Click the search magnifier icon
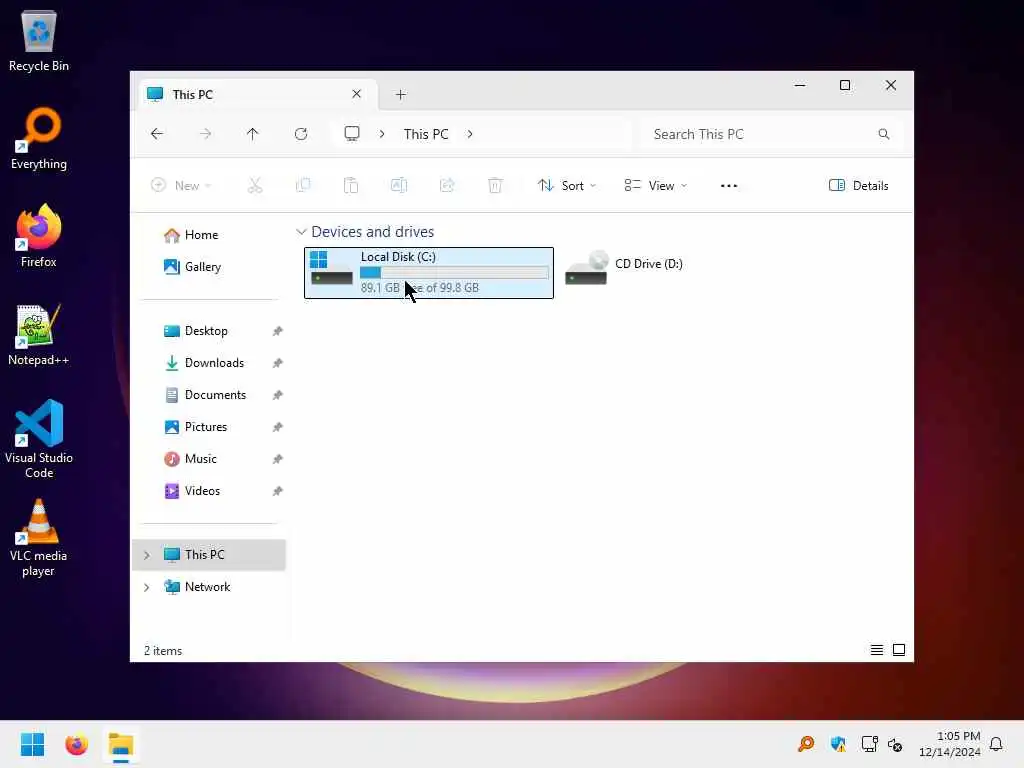 (884, 134)
